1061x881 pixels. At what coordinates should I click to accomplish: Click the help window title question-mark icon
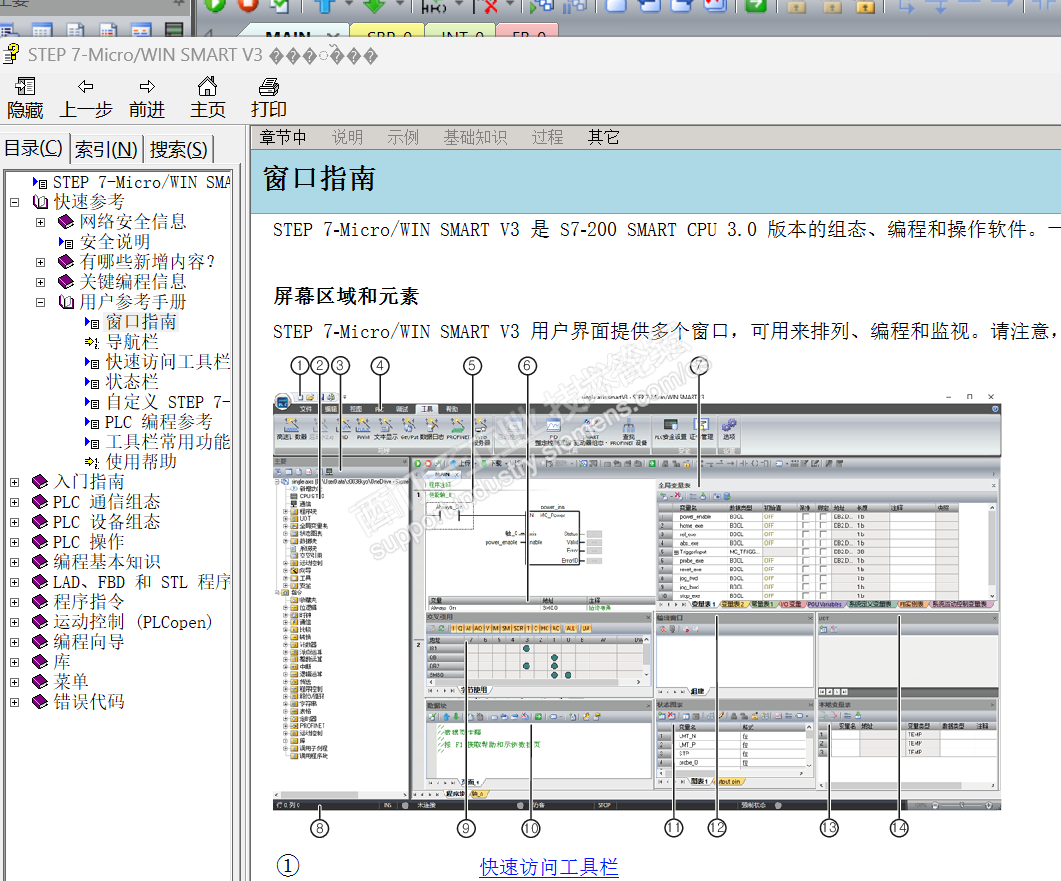point(11,54)
